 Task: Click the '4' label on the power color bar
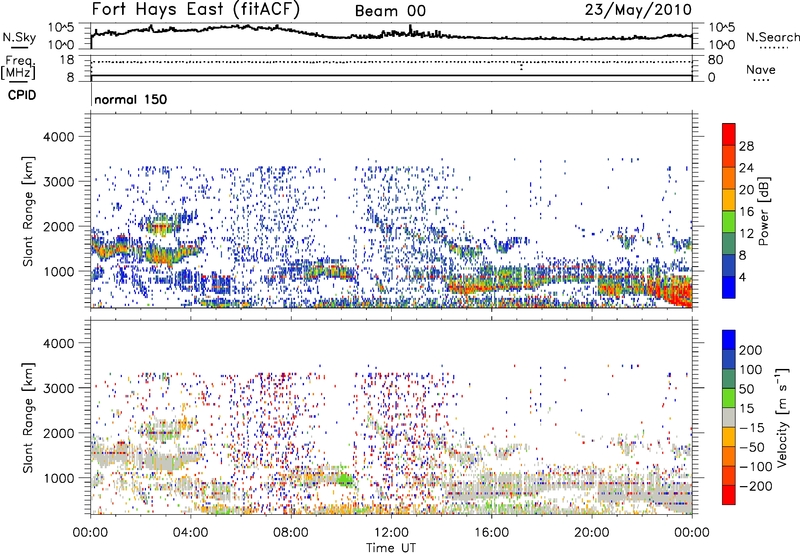(x=742, y=277)
